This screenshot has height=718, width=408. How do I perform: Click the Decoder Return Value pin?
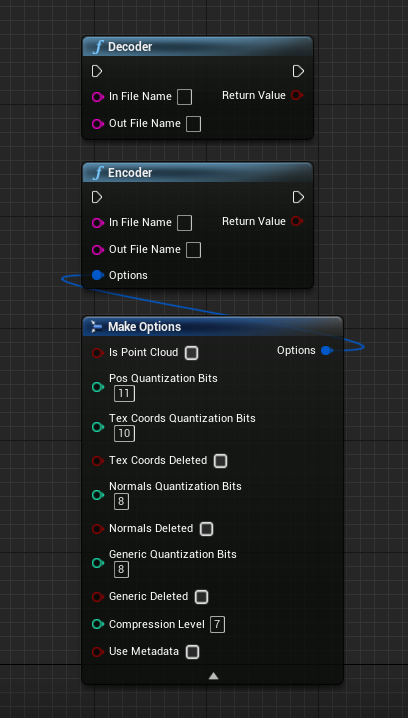pyautogui.click(x=297, y=95)
